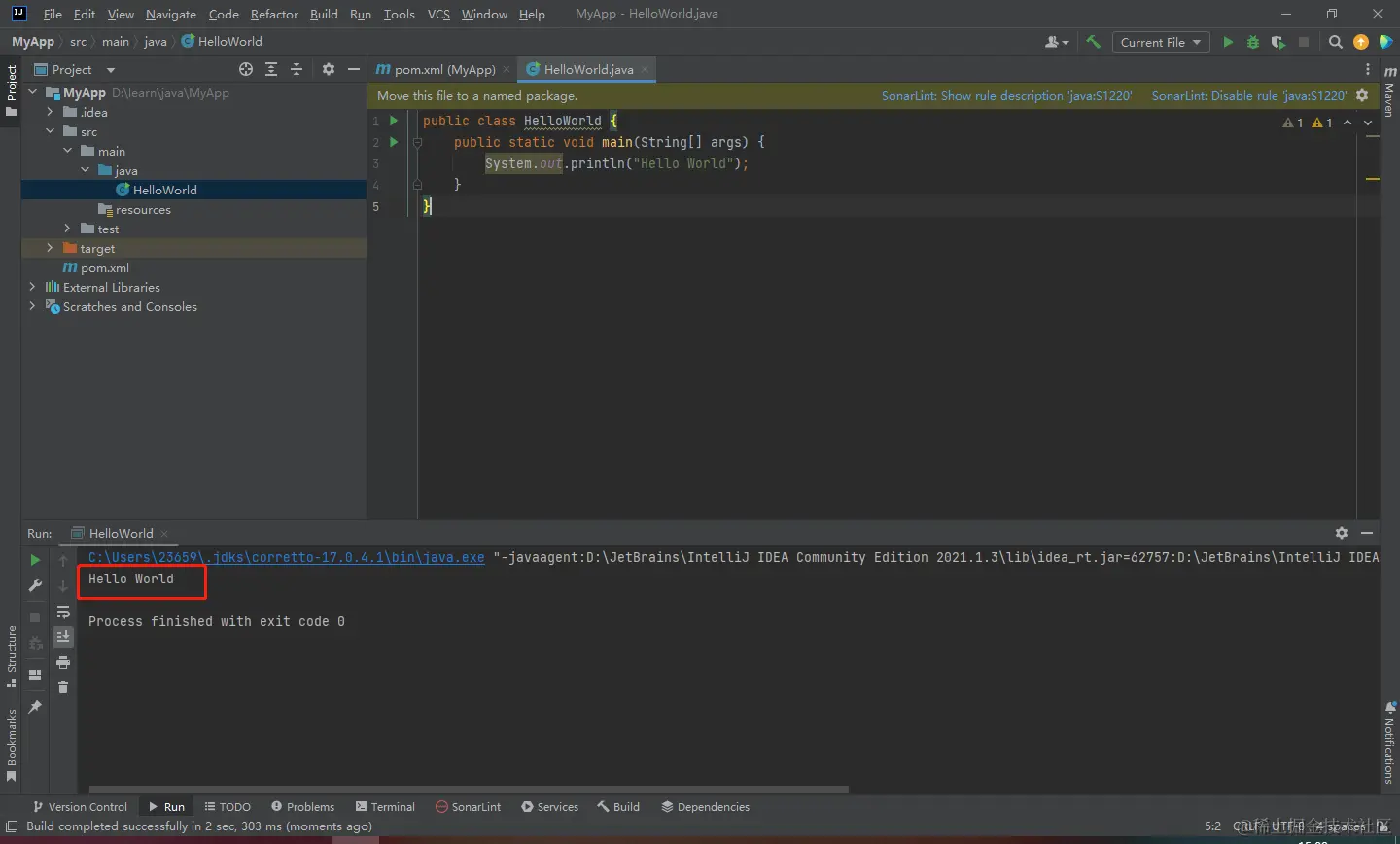Expand External Libraries node
Image resolution: width=1400 pixels, height=844 pixels.
click(32, 287)
